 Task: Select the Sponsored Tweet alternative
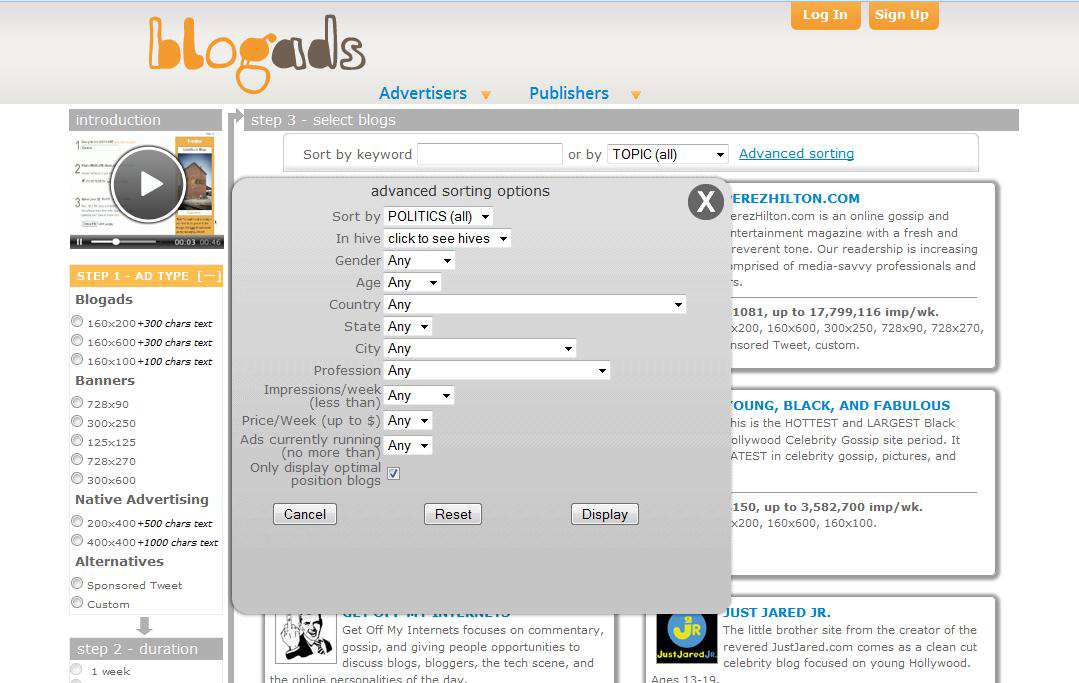point(77,583)
